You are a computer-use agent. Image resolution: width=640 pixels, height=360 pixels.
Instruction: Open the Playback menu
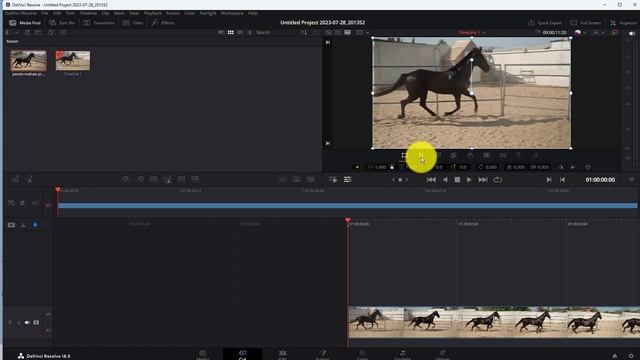click(x=153, y=13)
